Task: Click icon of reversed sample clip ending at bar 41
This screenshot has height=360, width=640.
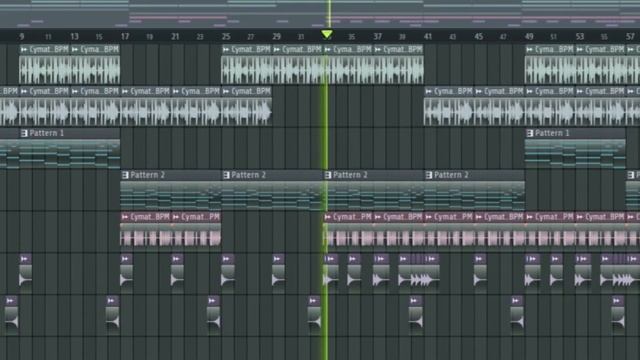Action: [x=414, y=301]
